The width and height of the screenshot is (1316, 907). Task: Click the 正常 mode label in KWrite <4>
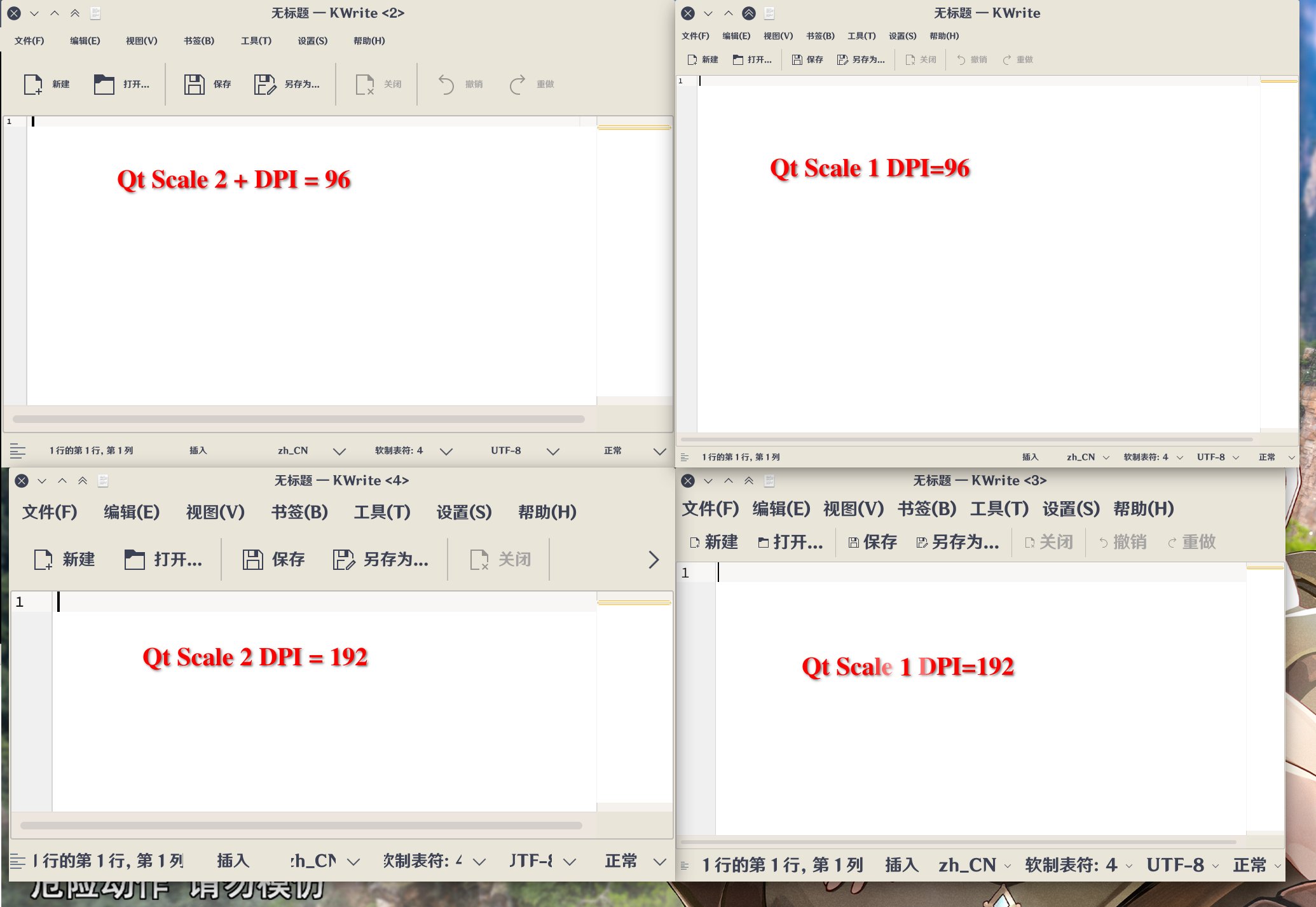(620, 861)
